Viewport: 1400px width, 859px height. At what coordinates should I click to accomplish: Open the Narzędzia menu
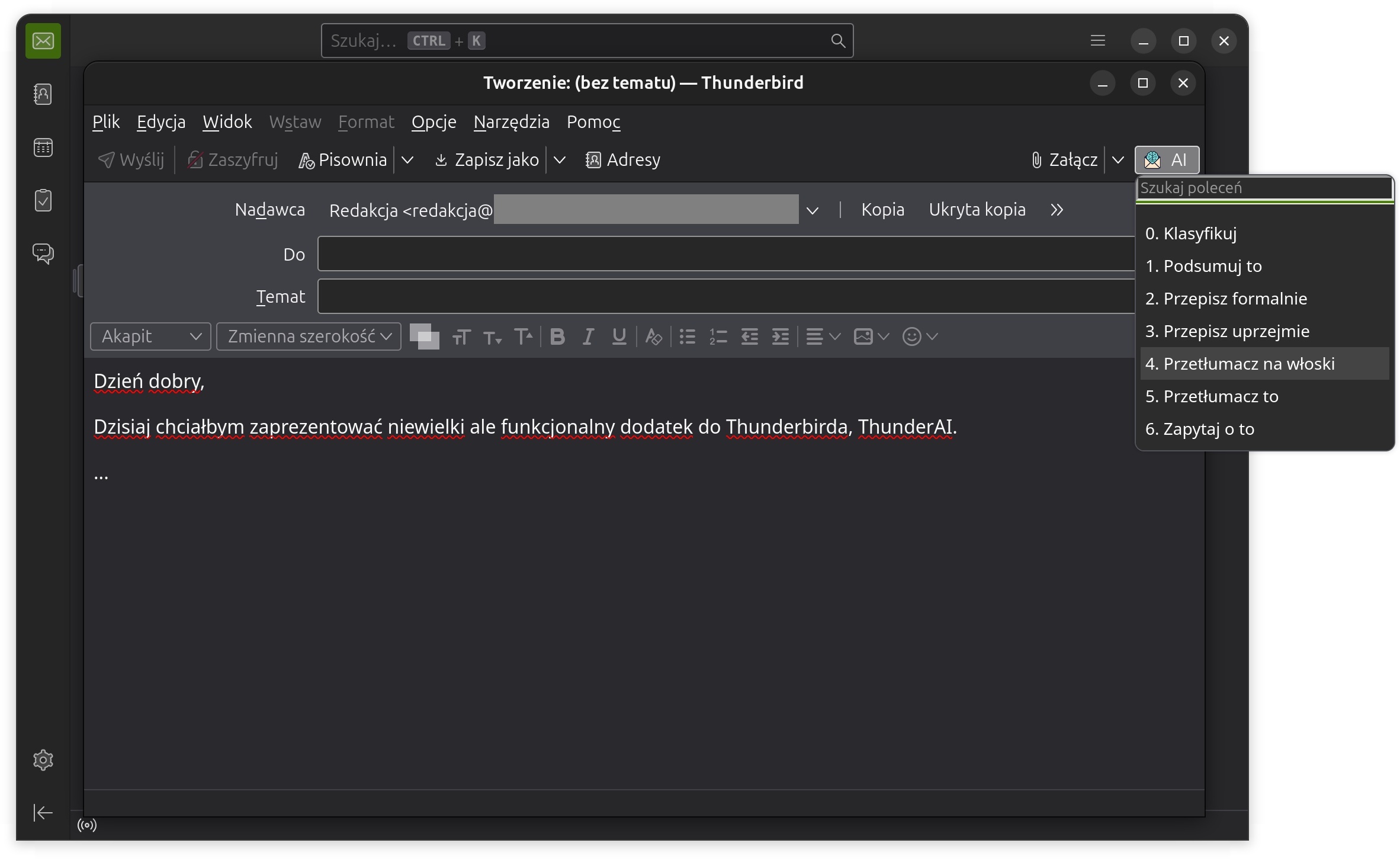511,122
